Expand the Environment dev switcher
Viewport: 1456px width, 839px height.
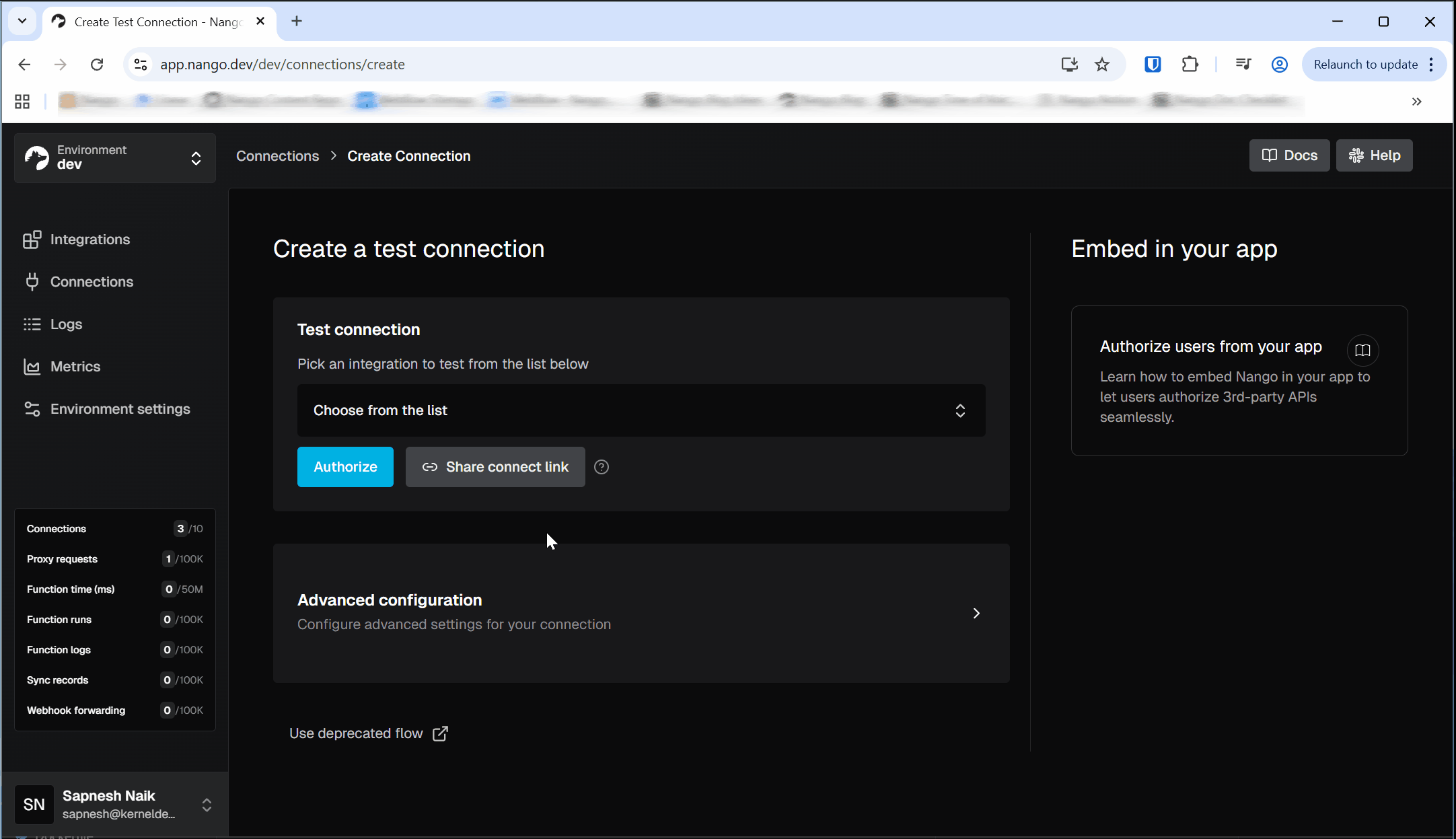196,158
